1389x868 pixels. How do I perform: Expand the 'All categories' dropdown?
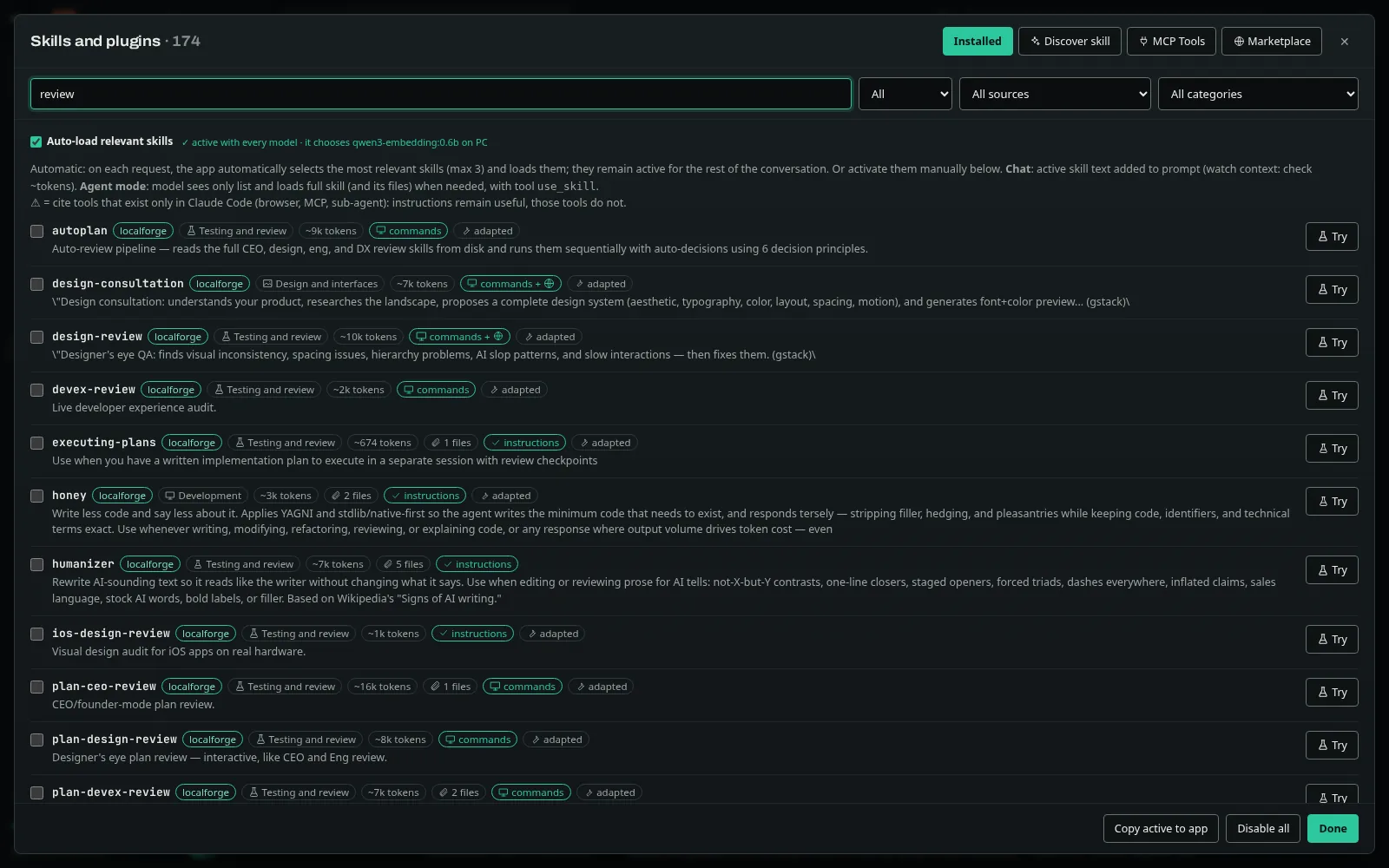pos(1258,94)
